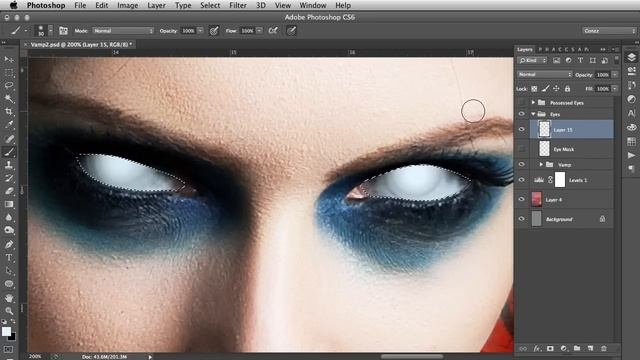Select the Lasso tool
Image resolution: width=640 pixels, height=360 pixels.
point(9,86)
